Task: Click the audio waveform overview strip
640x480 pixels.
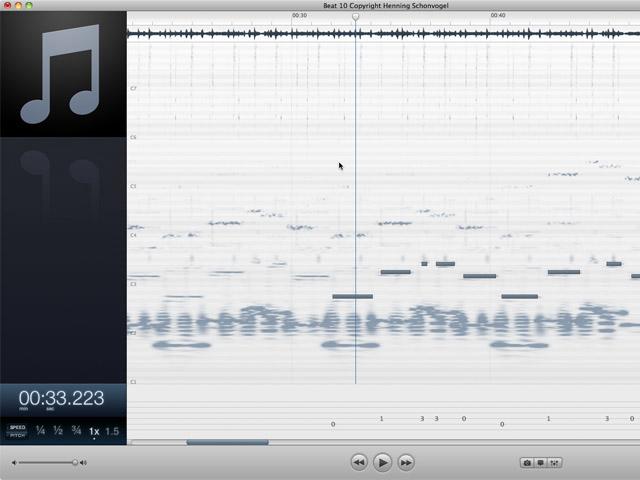Action: [384, 33]
